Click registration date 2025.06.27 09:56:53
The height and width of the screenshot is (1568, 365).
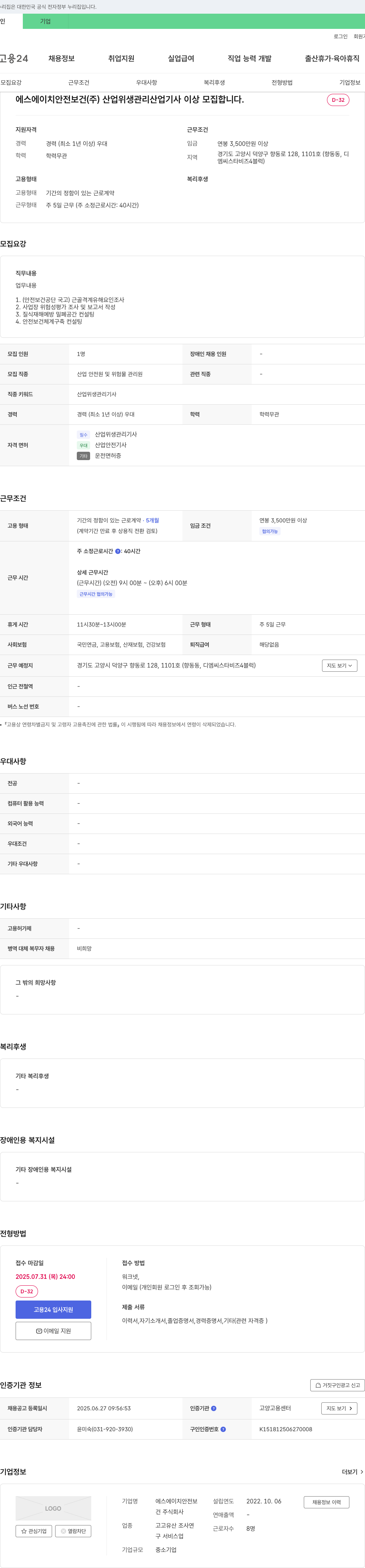[x=103, y=1408]
